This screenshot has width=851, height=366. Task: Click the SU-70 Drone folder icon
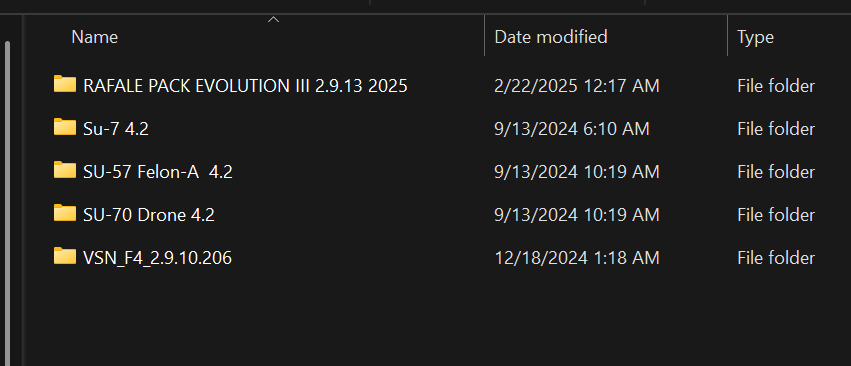(65, 213)
